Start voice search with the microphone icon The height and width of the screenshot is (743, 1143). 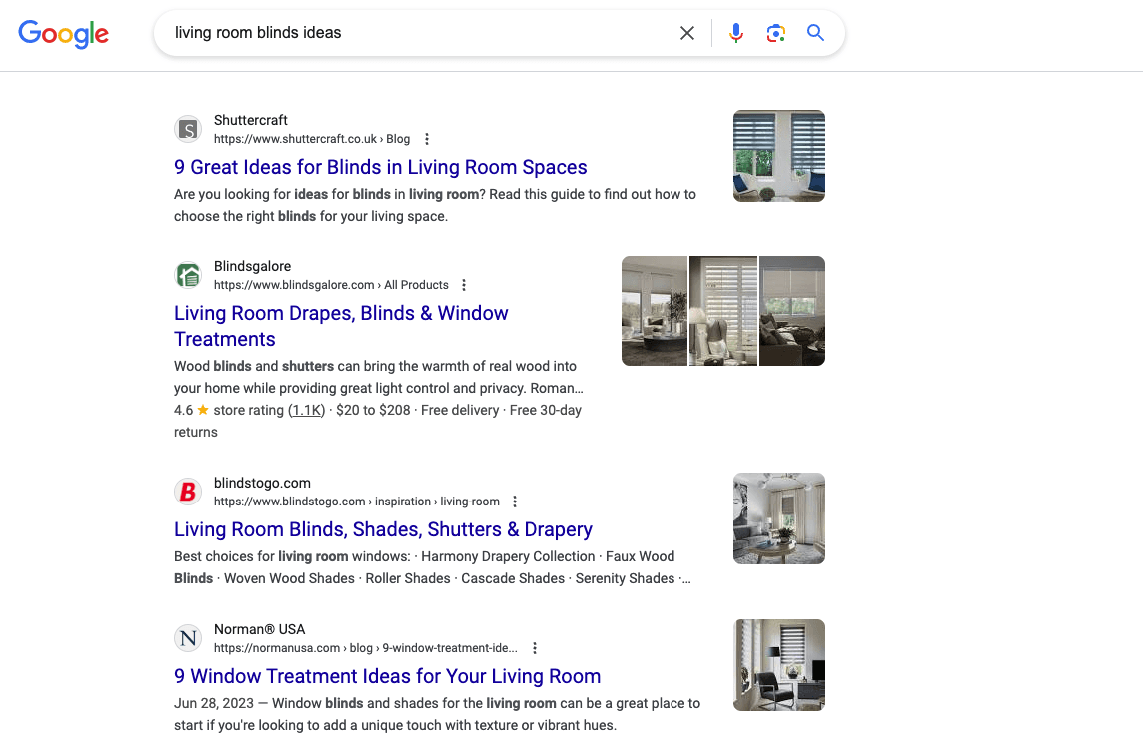pyautogui.click(x=736, y=32)
